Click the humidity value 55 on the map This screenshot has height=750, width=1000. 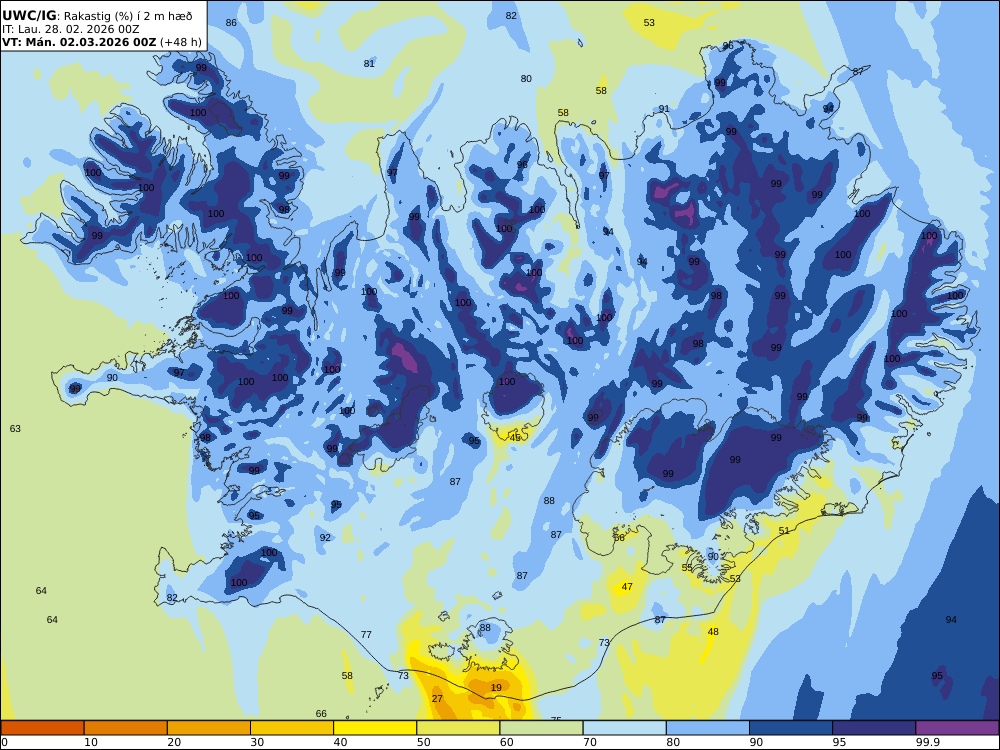click(x=687, y=568)
